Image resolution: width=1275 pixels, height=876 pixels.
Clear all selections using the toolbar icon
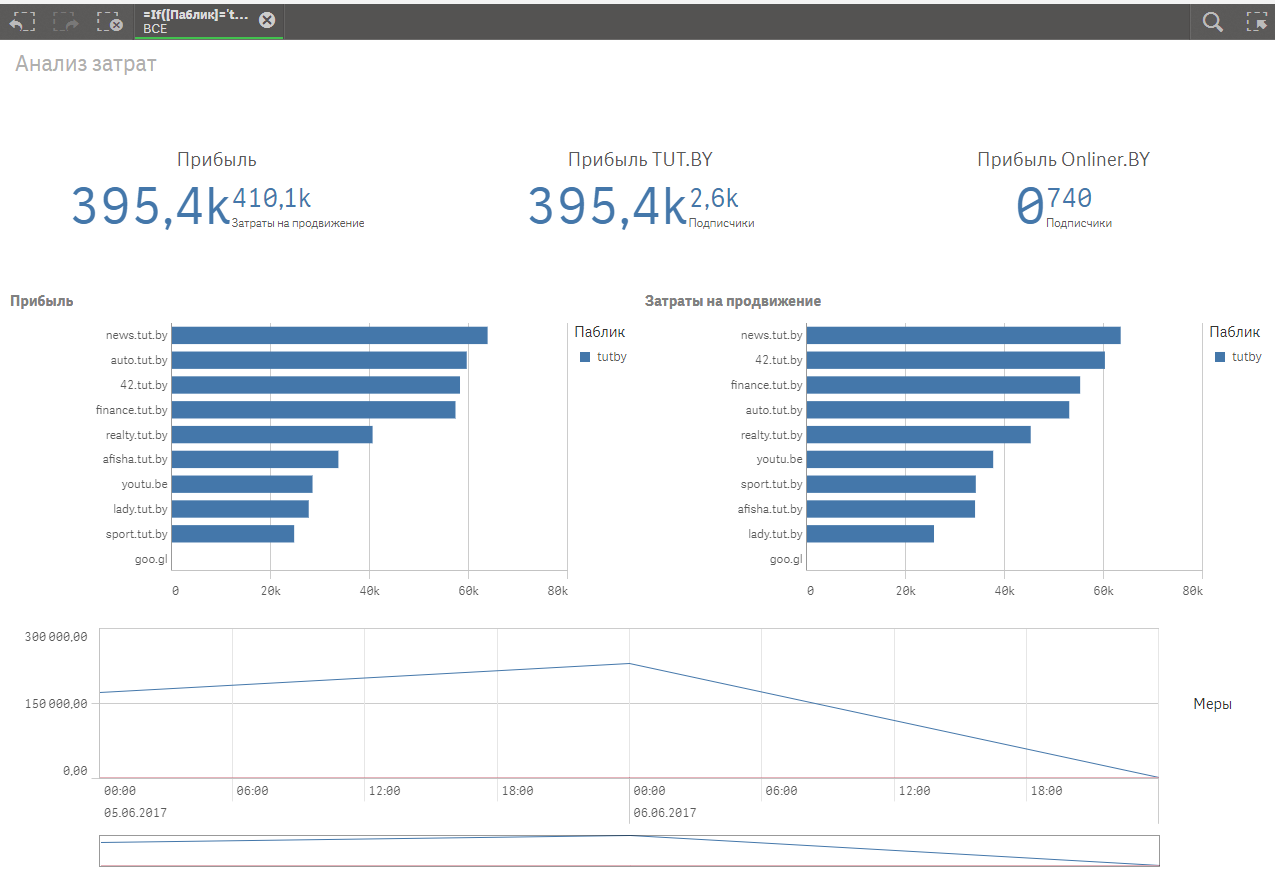(x=110, y=21)
